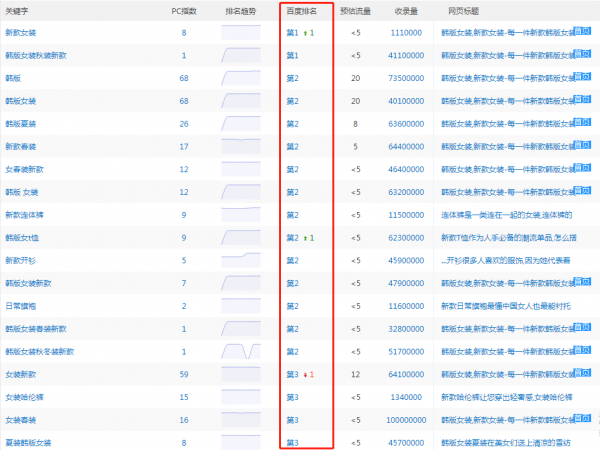Viewport: 600px width, 450px height.
Task: Click the green up arrow beside 新款女装 ranking
Action: click(x=309, y=33)
